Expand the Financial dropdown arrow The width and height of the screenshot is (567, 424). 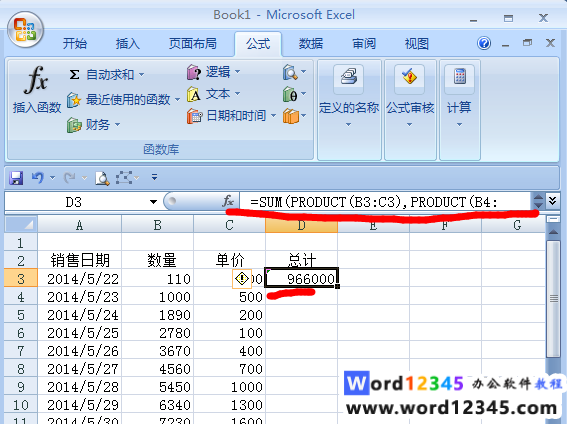point(118,125)
